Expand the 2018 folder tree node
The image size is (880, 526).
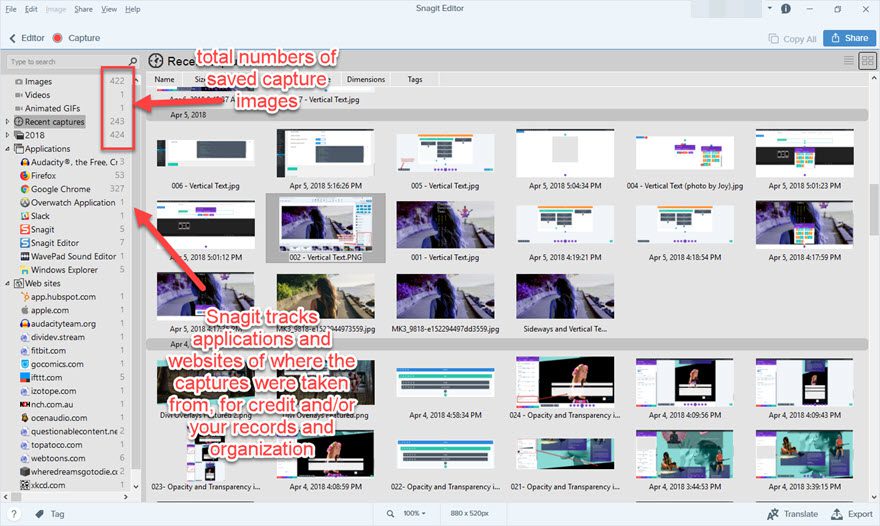coord(8,135)
